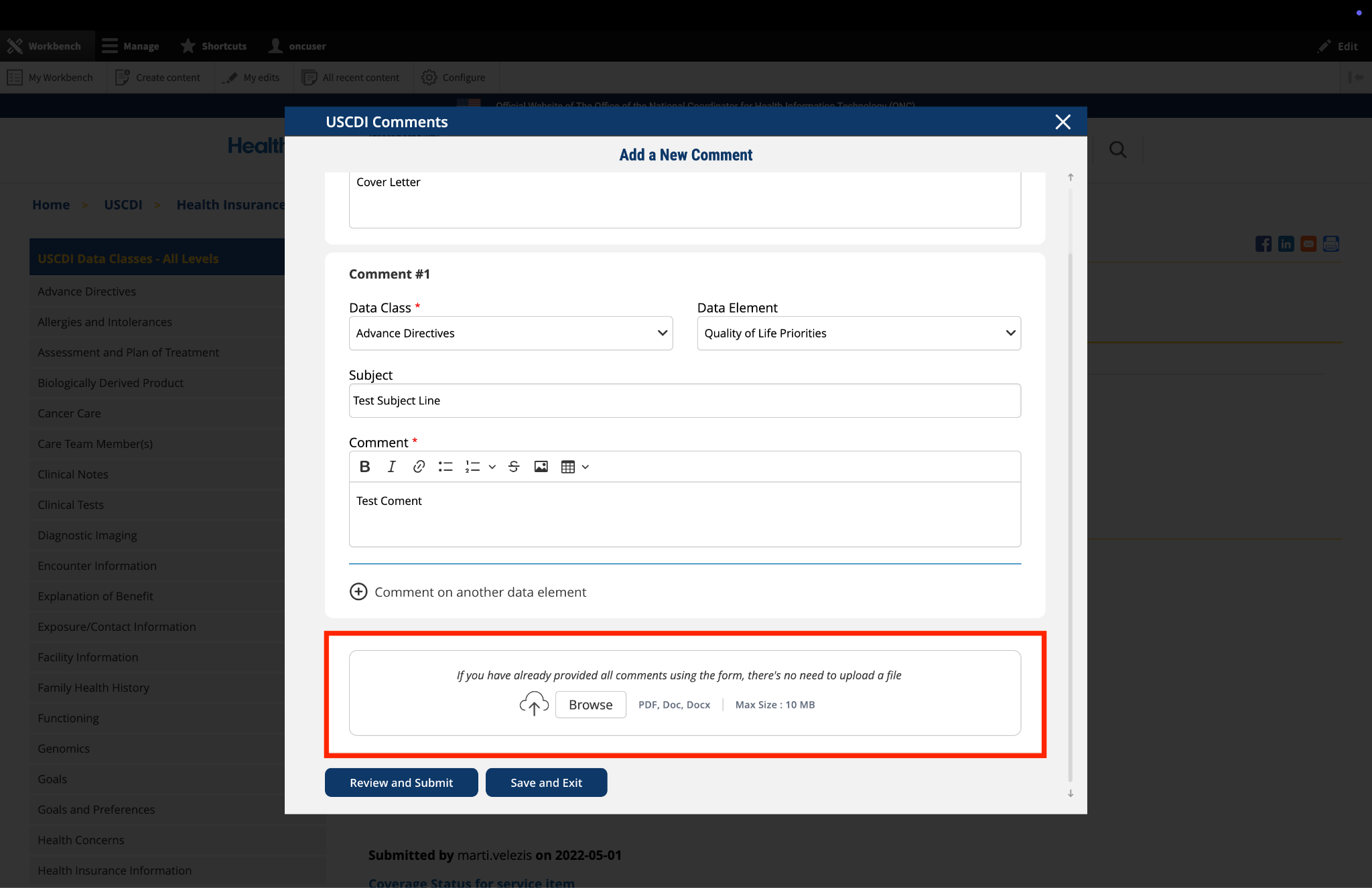Open the Data Element dropdown
This screenshot has height=888, width=1372.
[x=858, y=334]
